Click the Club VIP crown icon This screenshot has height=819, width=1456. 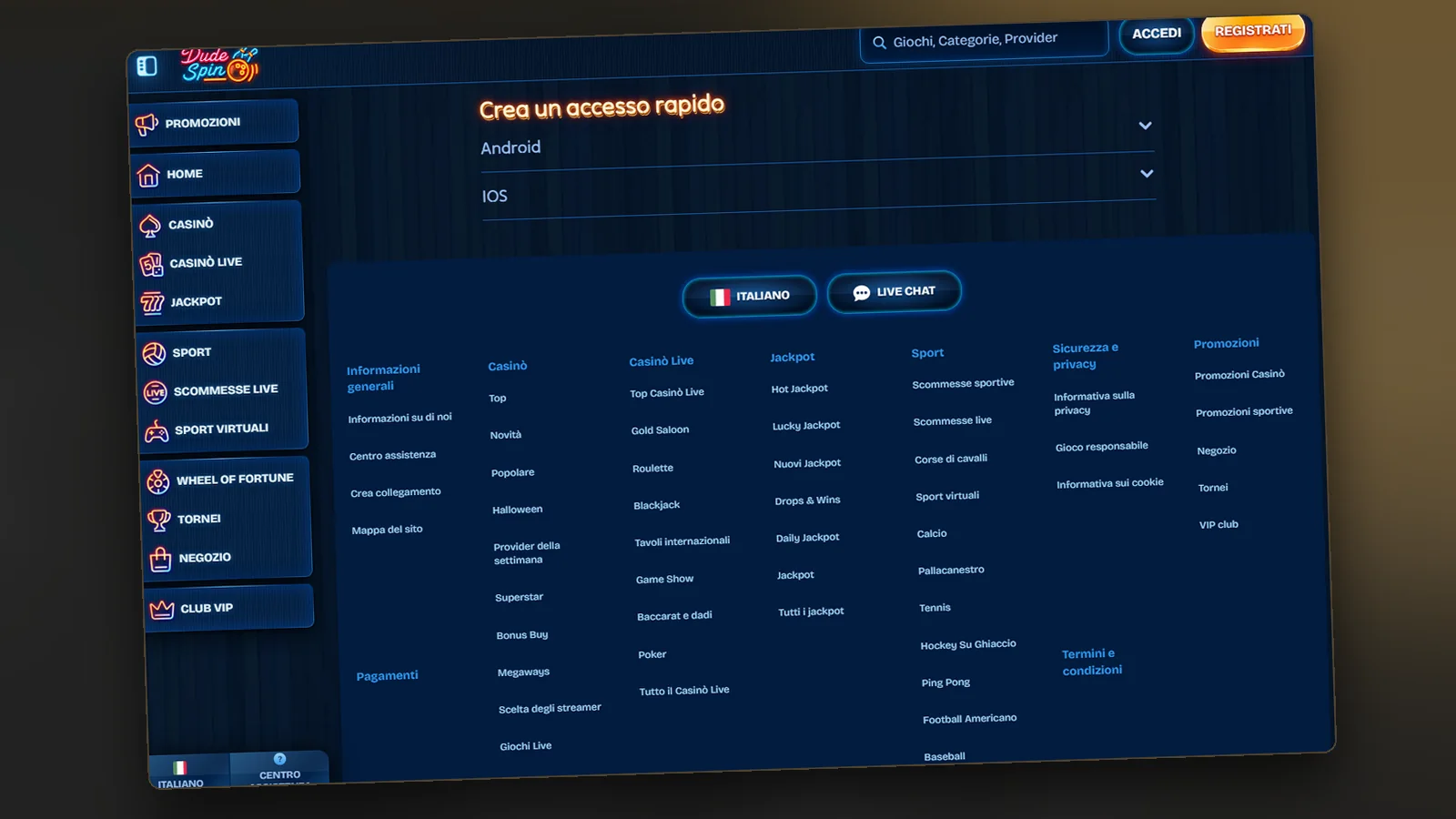162,610
